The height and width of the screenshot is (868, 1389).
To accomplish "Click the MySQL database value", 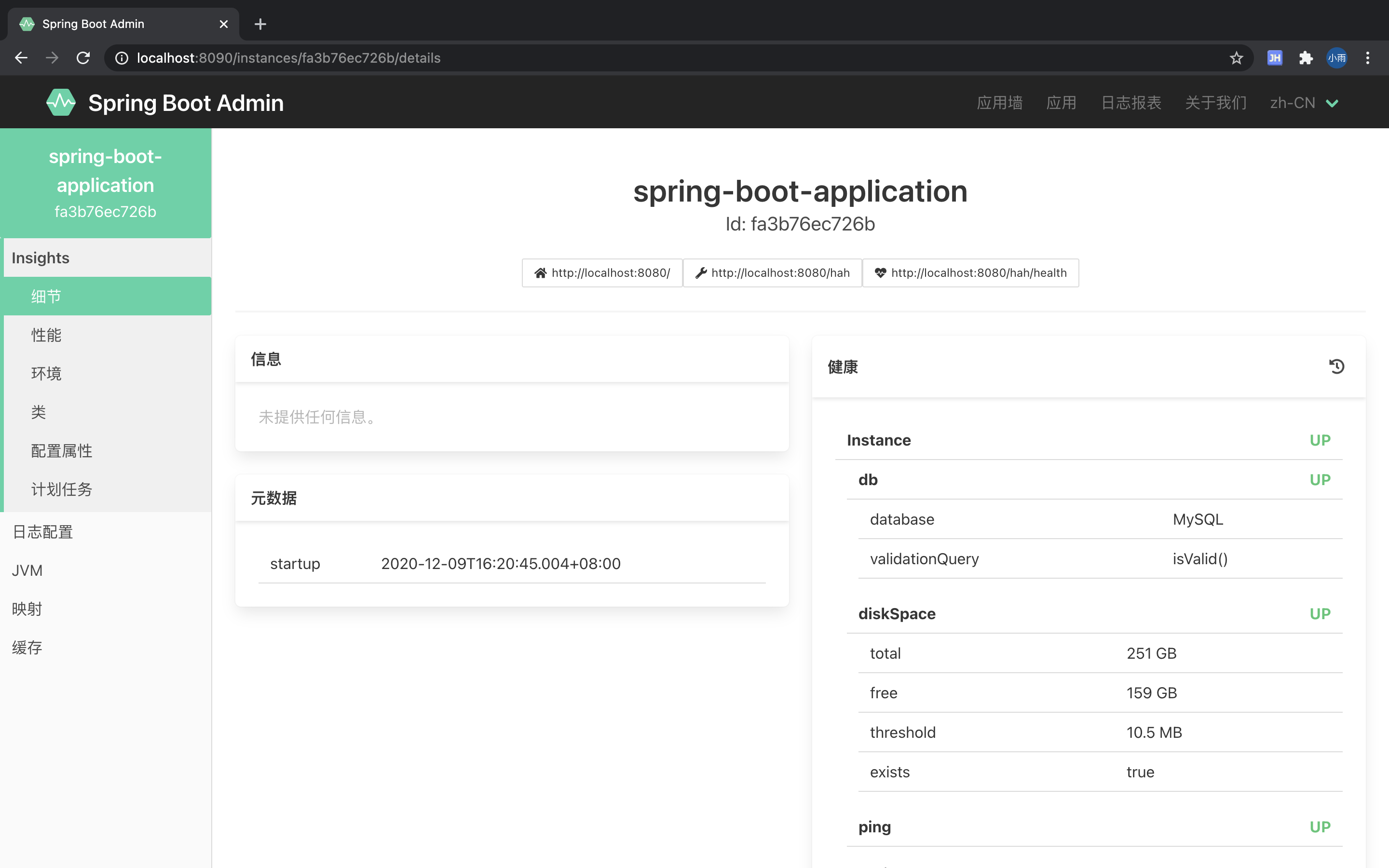I will tap(1198, 519).
